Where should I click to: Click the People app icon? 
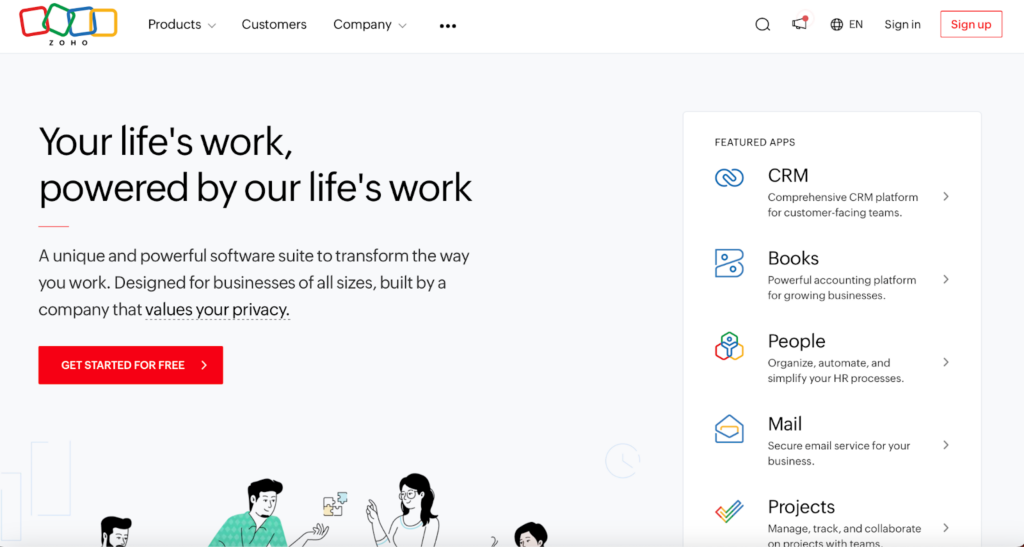click(729, 346)
